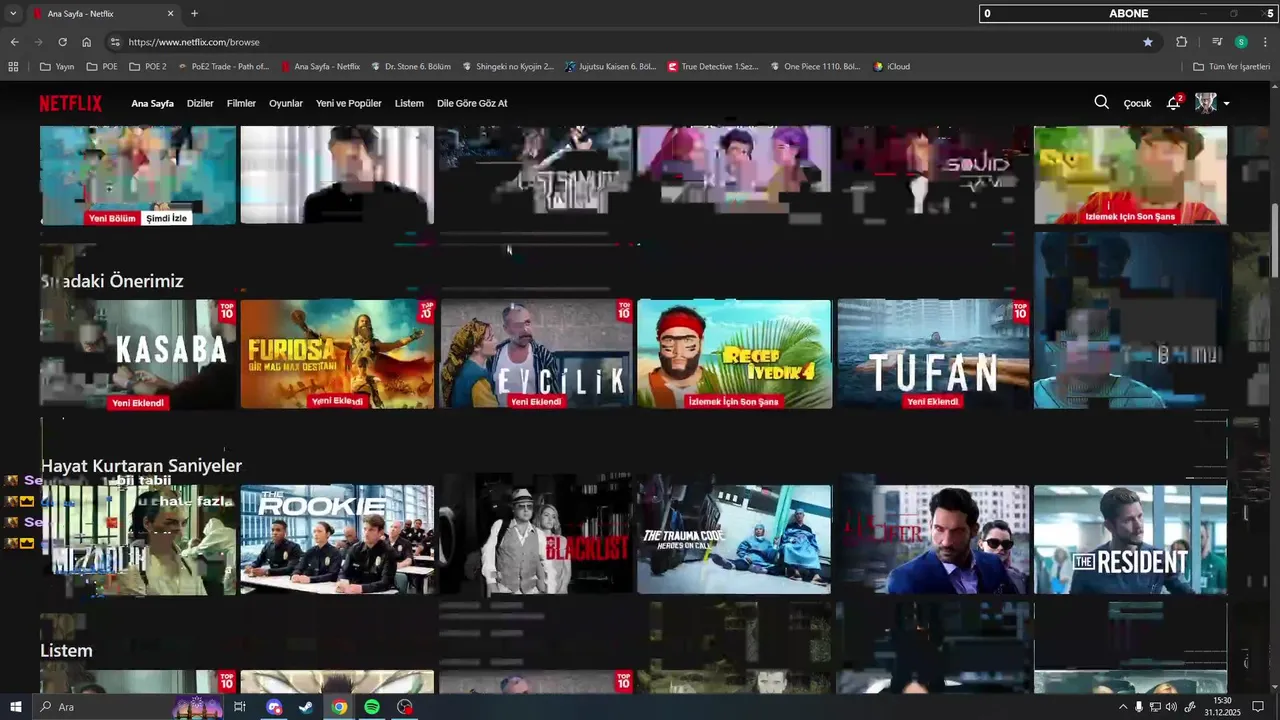Click the Yeni Bölüm badge
This screenshot has width=1280, height=720.
112,218
